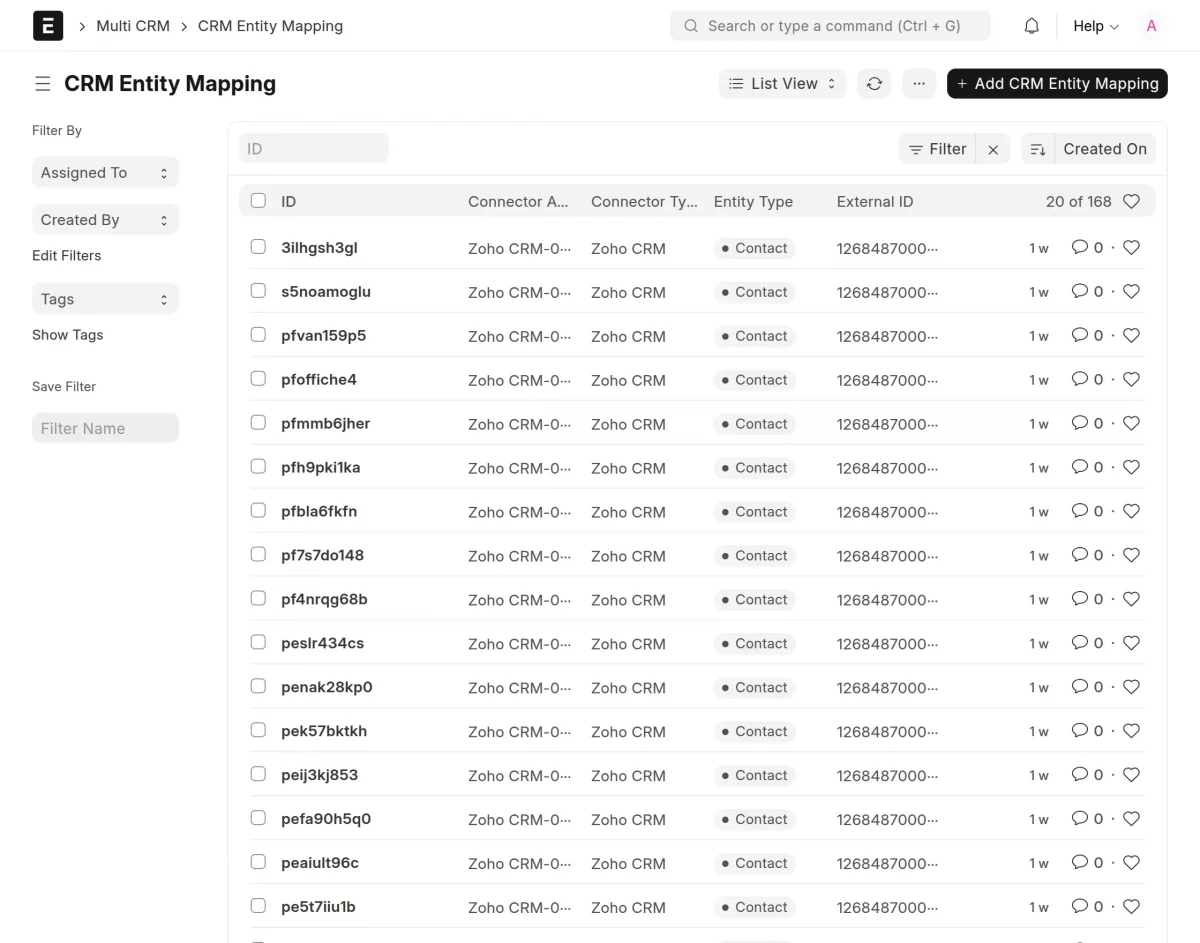1200x943 pixels.
Task: Click Edit Filters link
Action: pos(66,256)
